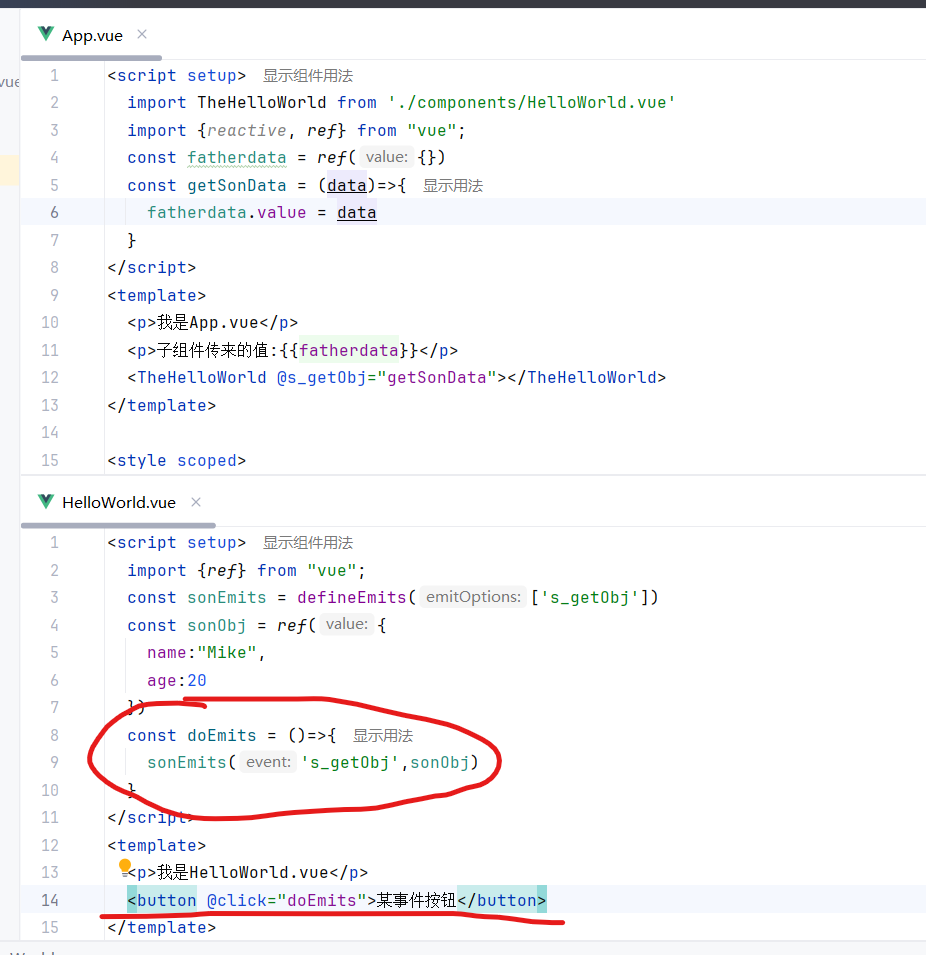This screenshot has height=955, width=926.
Task: Click line number 6 in App.vue gutter
Action: [54, 212]
